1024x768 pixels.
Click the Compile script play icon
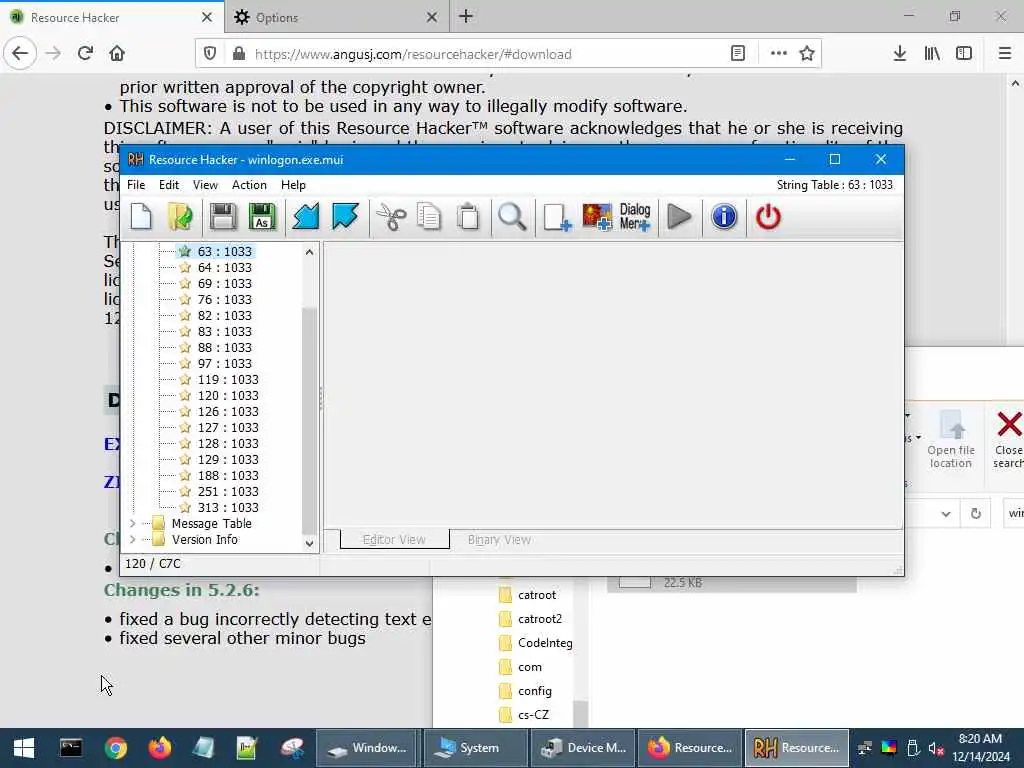(680, 217)
